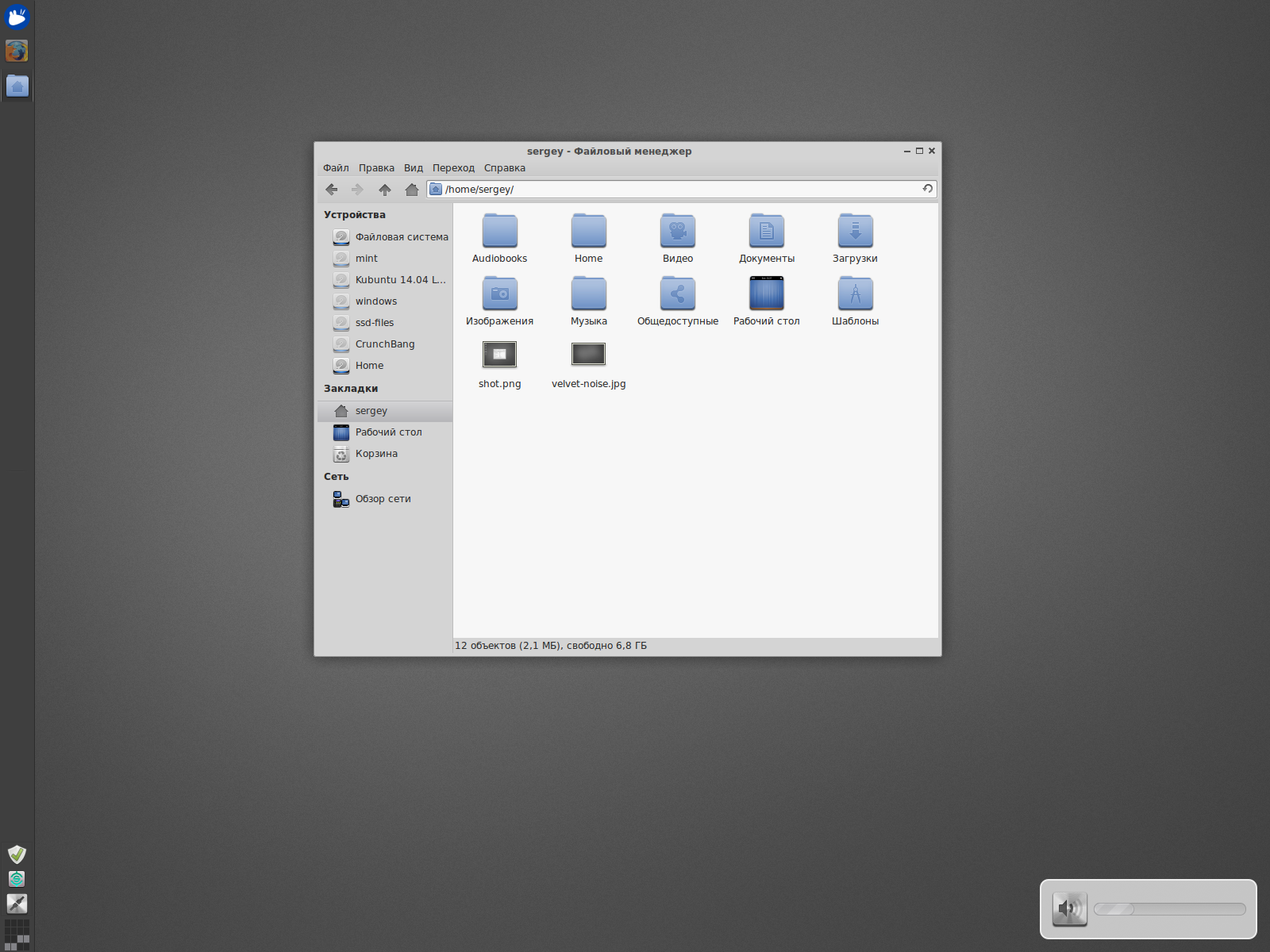Select the mint device in sidebar

pos(385,259)
